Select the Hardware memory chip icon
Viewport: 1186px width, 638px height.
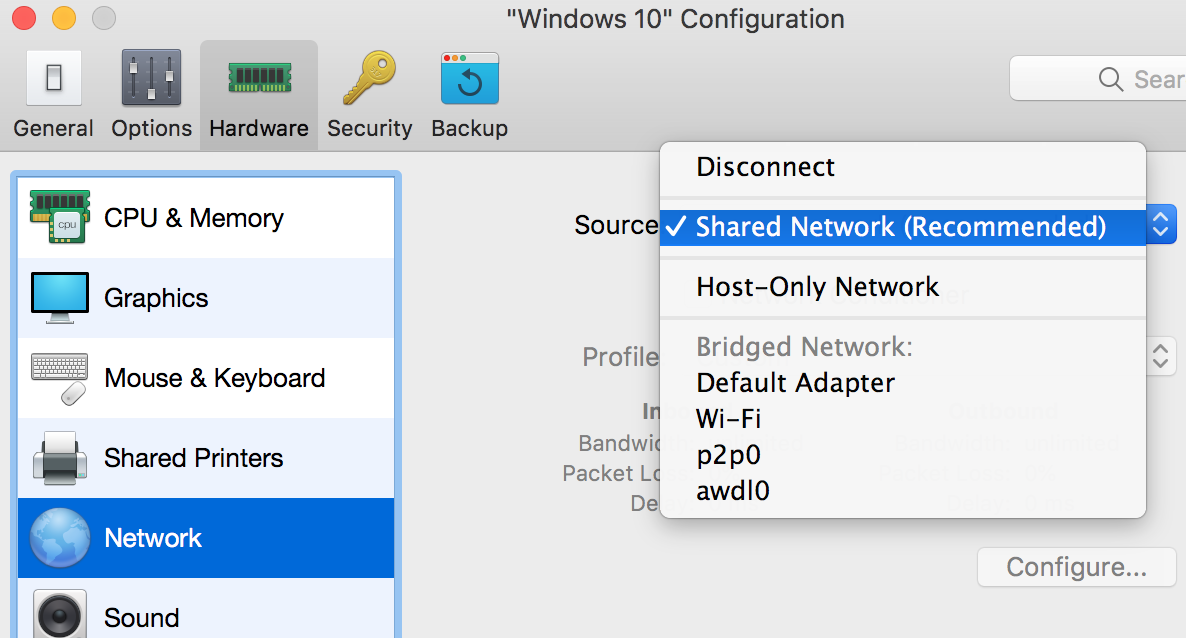pos(258,79)
